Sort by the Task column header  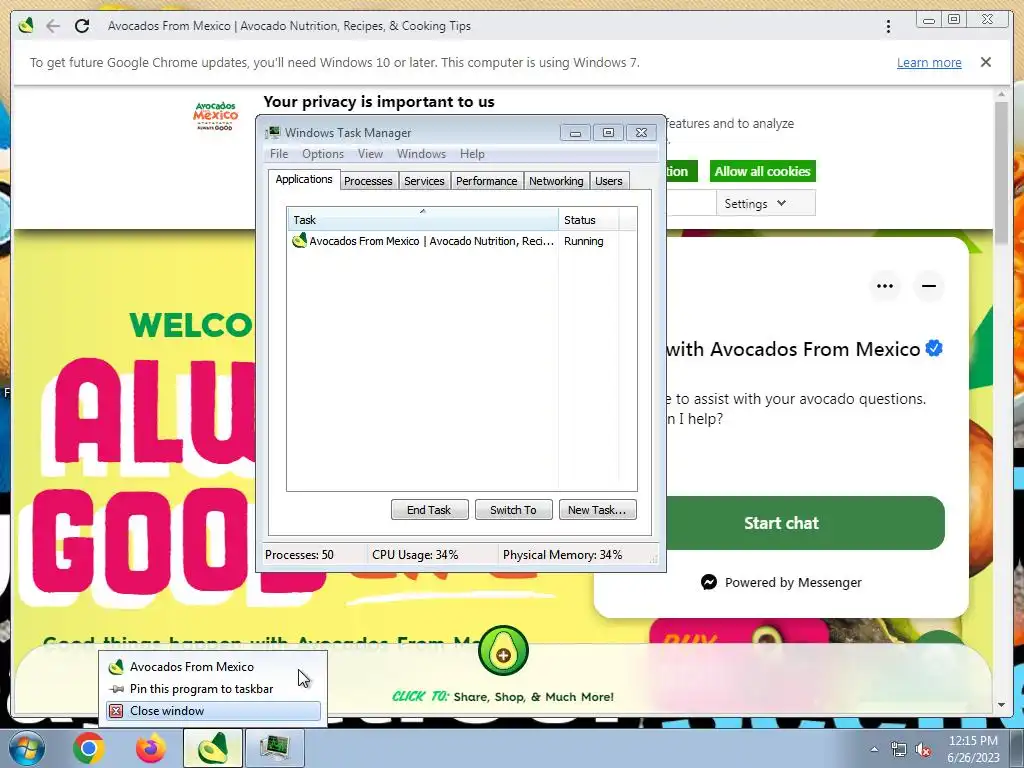coord(423,219)
